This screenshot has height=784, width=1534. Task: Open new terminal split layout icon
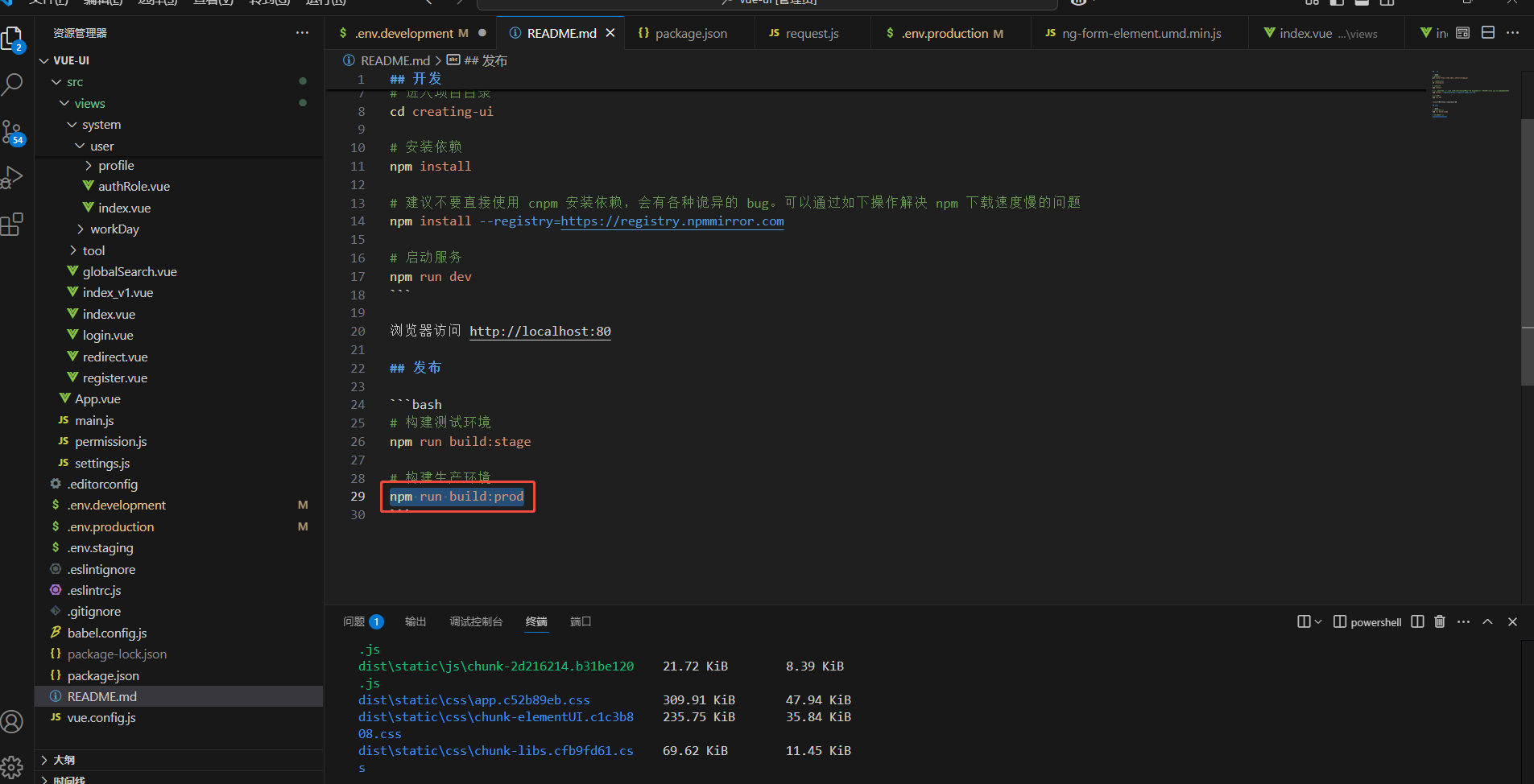click(x=1304, y=621)
